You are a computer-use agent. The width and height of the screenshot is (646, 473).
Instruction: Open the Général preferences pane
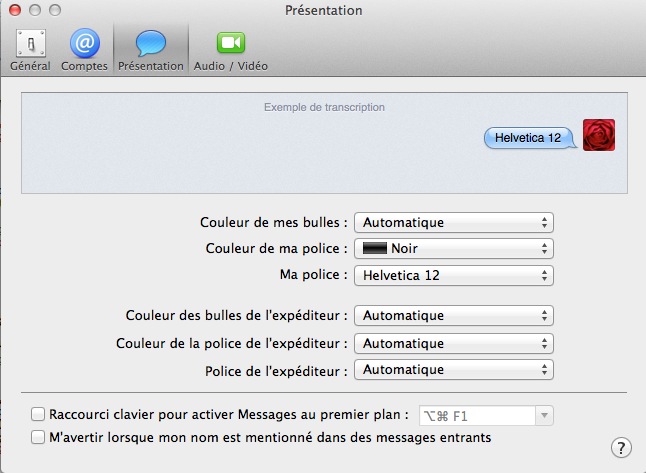click(30, 49)
